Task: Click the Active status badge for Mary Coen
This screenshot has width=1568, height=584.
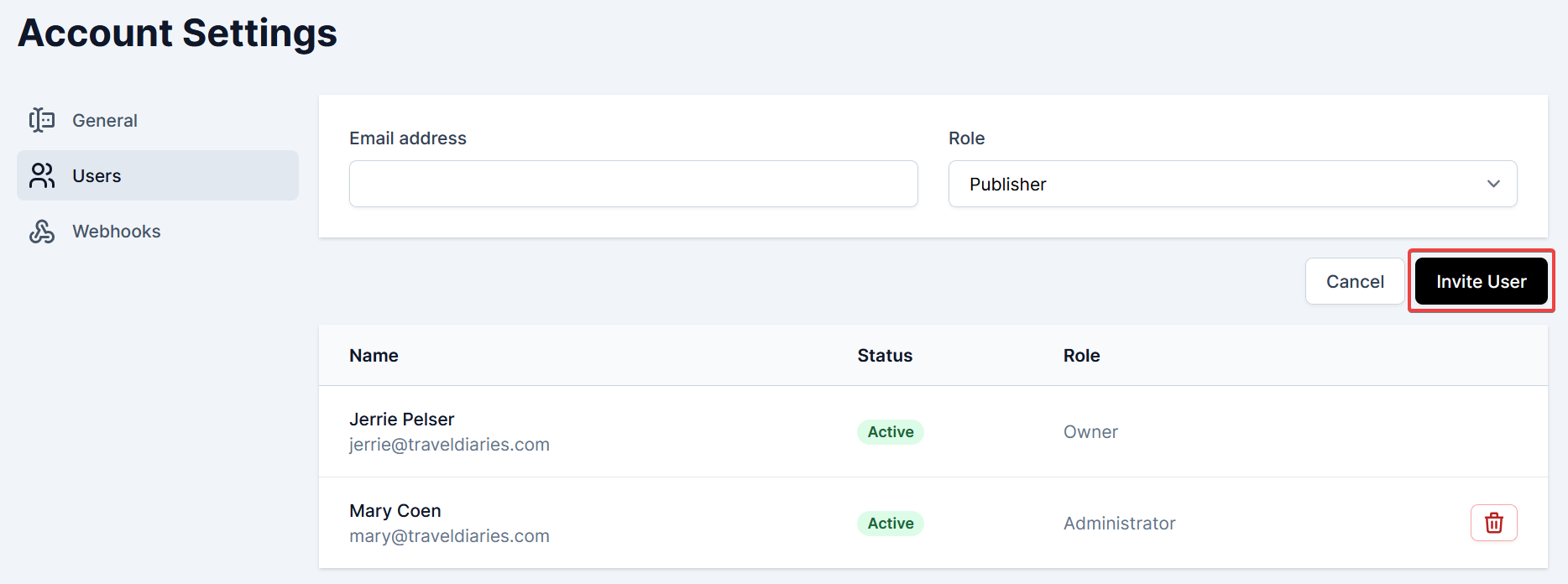Action: (890, 524)
